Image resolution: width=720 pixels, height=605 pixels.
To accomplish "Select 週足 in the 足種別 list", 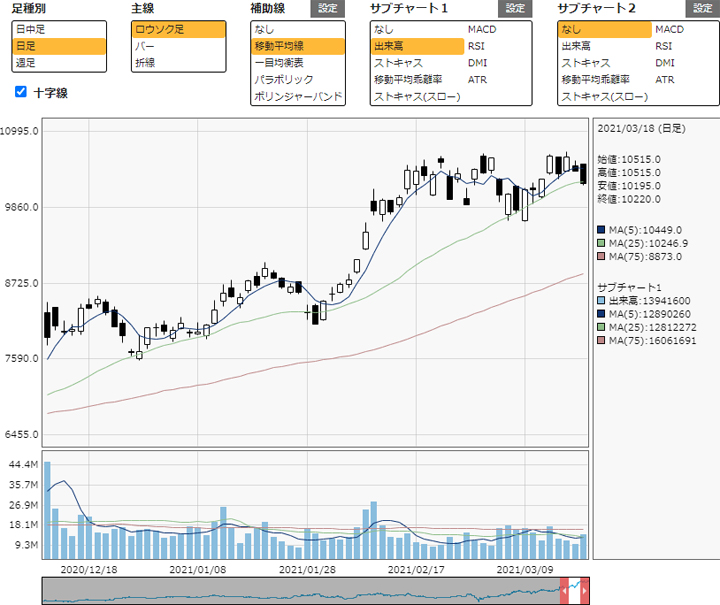I will [x=59, y=63].
